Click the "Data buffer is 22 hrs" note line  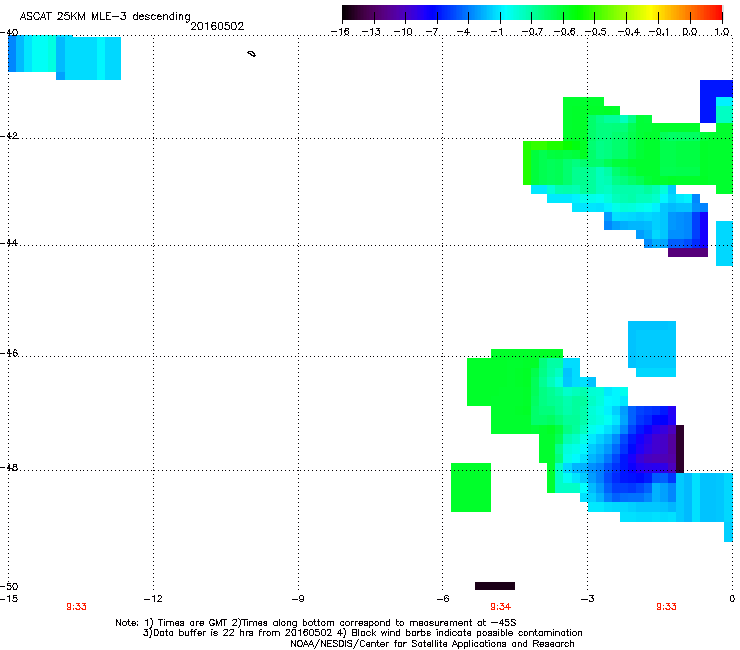pos(362,633)
